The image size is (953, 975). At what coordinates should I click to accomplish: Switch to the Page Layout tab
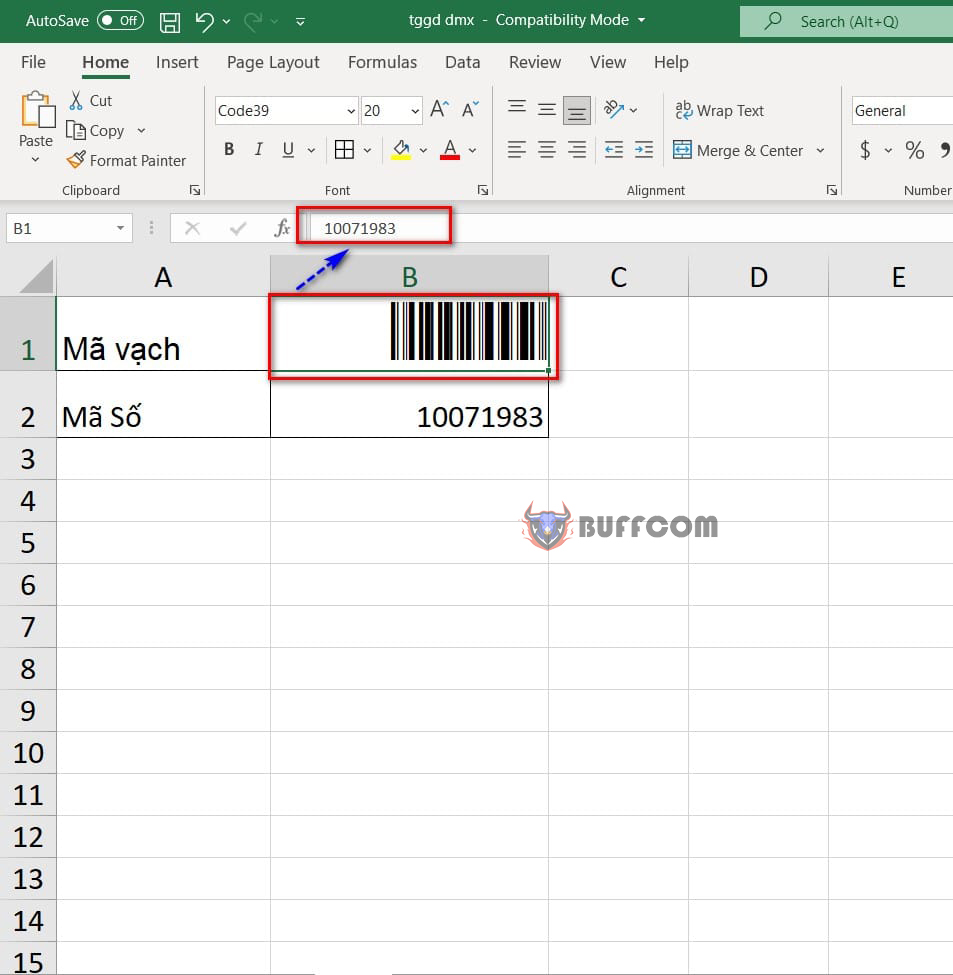273,62
